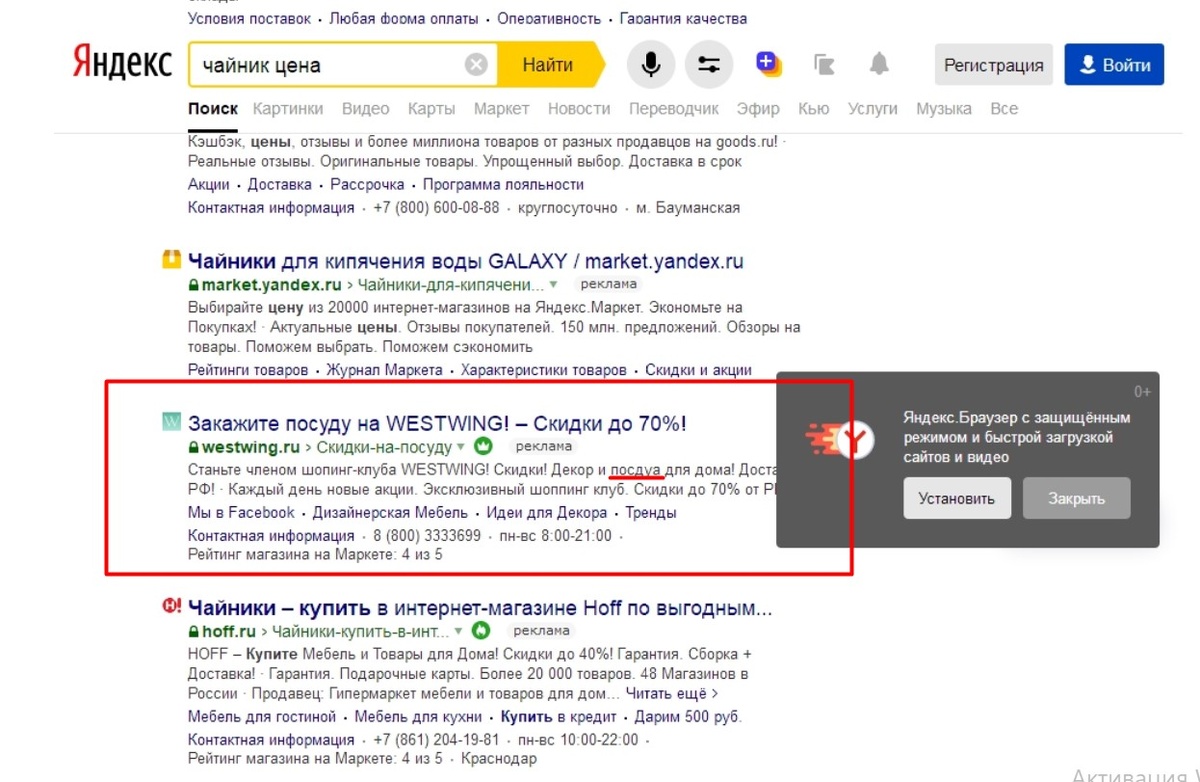Open Купить в кредит sitelink
The height and width of the screenshot is (782, 1200).
pyautogui.click(x=558, y=717)
